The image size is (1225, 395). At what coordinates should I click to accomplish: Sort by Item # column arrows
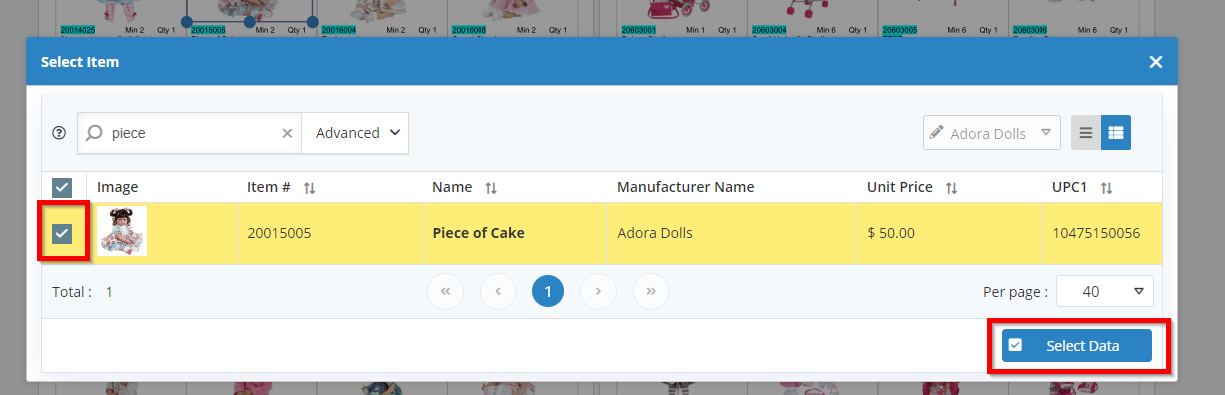tap(310, 188)
